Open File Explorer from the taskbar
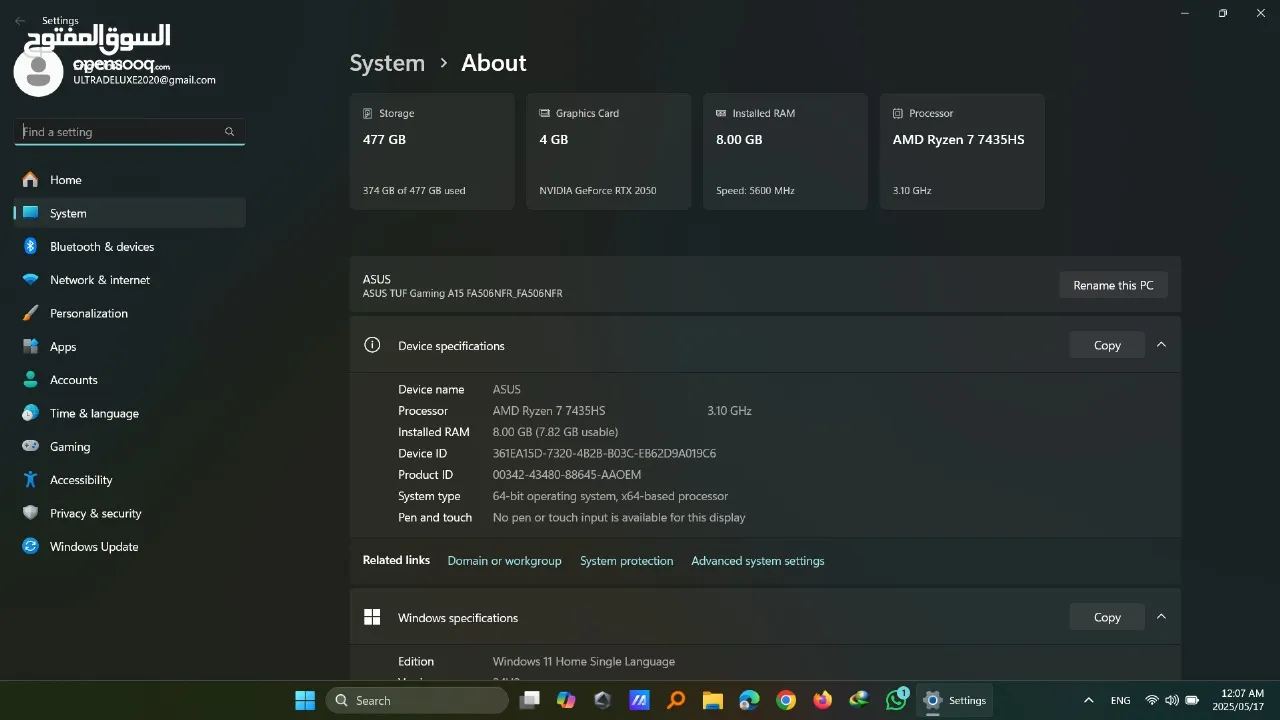Image resolution: width=1280 pixels, height=720 pixels. (x=712, y=700)
